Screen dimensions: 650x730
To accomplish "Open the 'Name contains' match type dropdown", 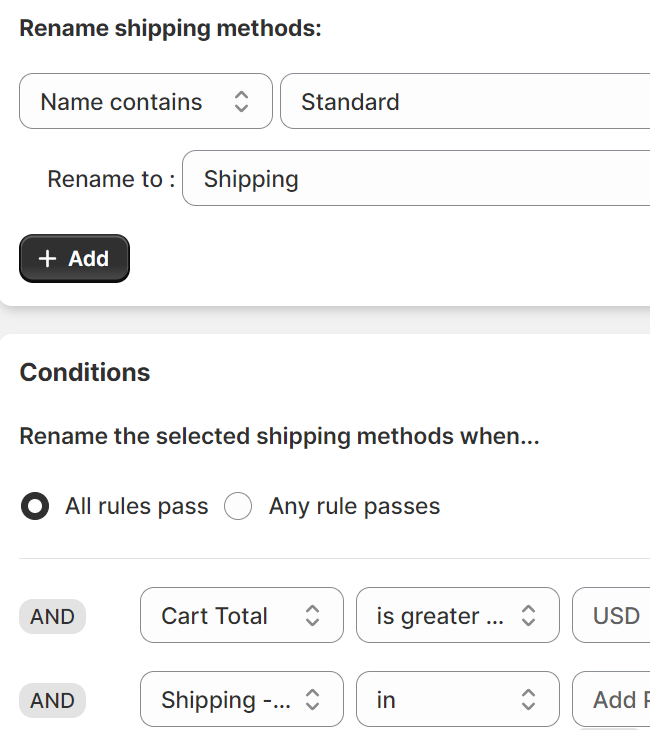I will click(x=145, y=102).
